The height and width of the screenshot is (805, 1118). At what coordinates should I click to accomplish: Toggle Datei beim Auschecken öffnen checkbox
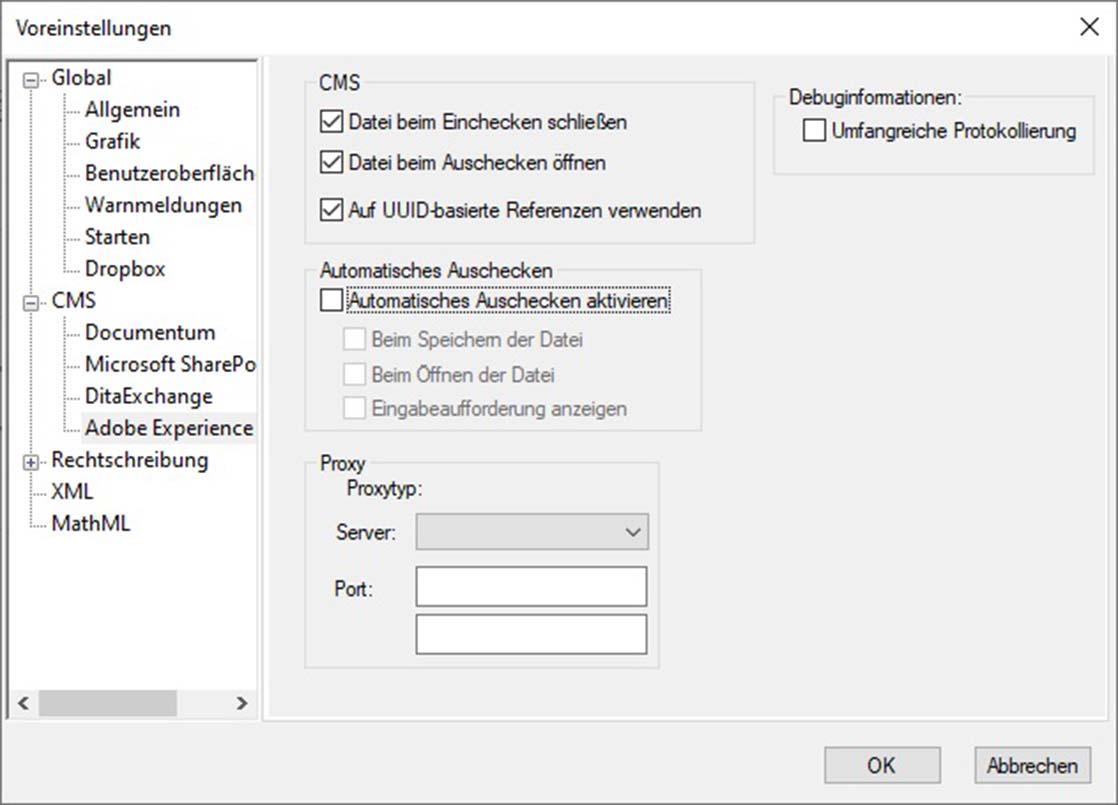(x=331, y=162)
